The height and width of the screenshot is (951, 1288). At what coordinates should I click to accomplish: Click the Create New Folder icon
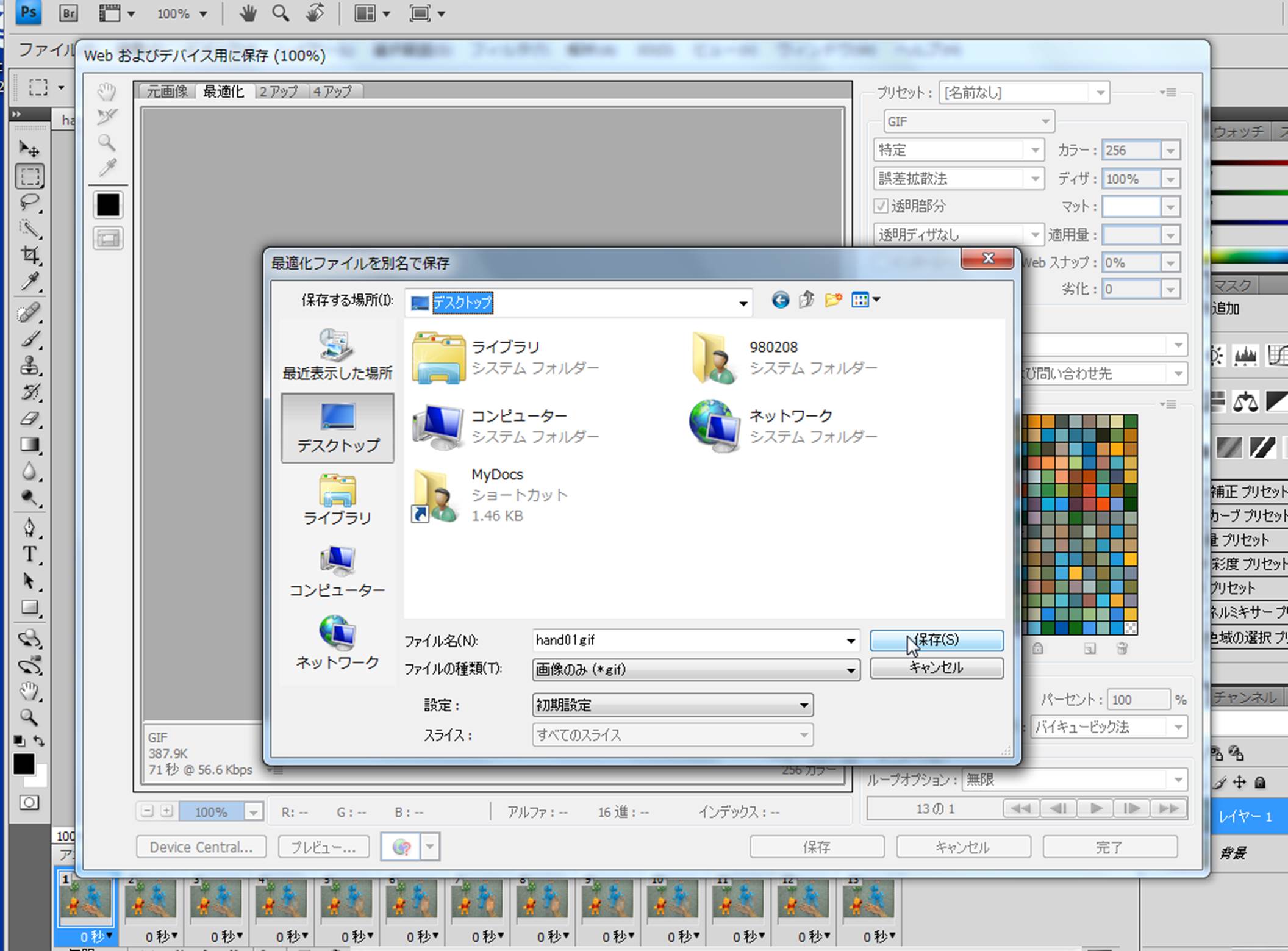(833, 300)
